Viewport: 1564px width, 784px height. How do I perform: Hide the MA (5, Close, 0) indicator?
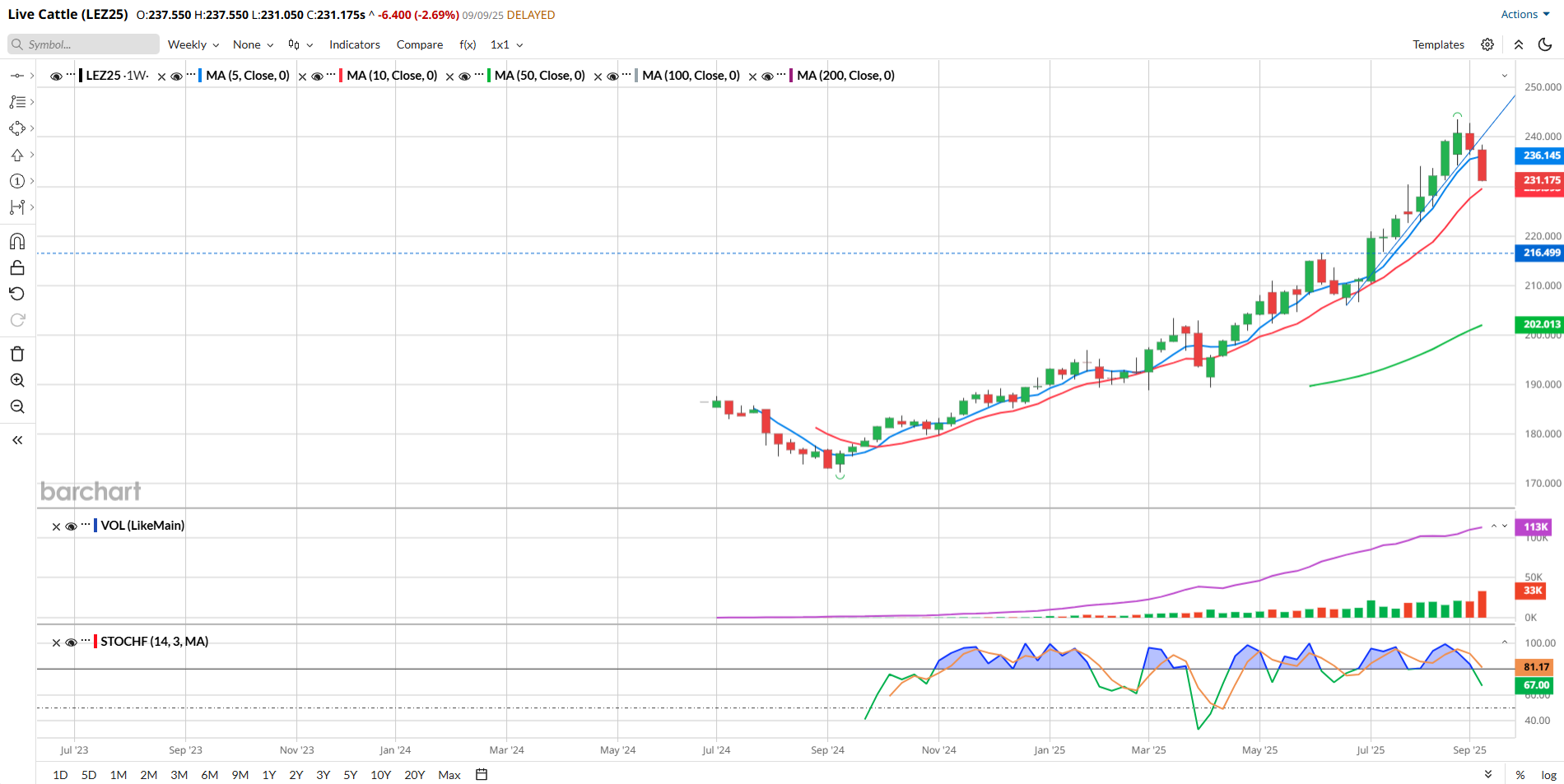coord(176,77)
